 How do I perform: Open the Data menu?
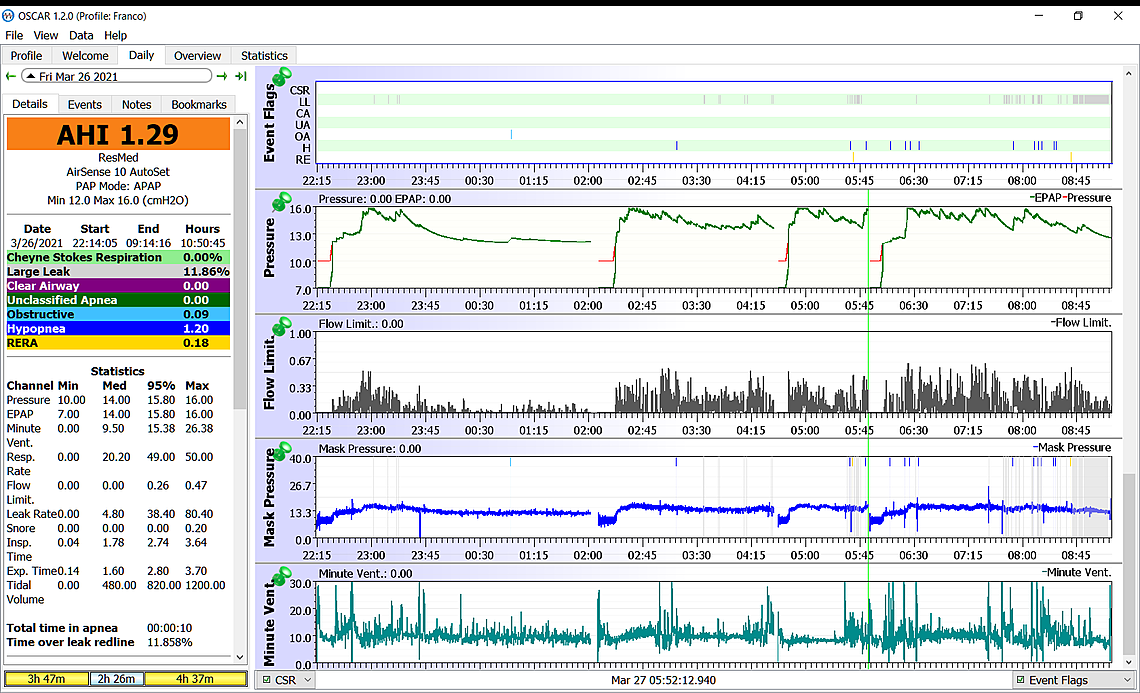pos(81,35)
